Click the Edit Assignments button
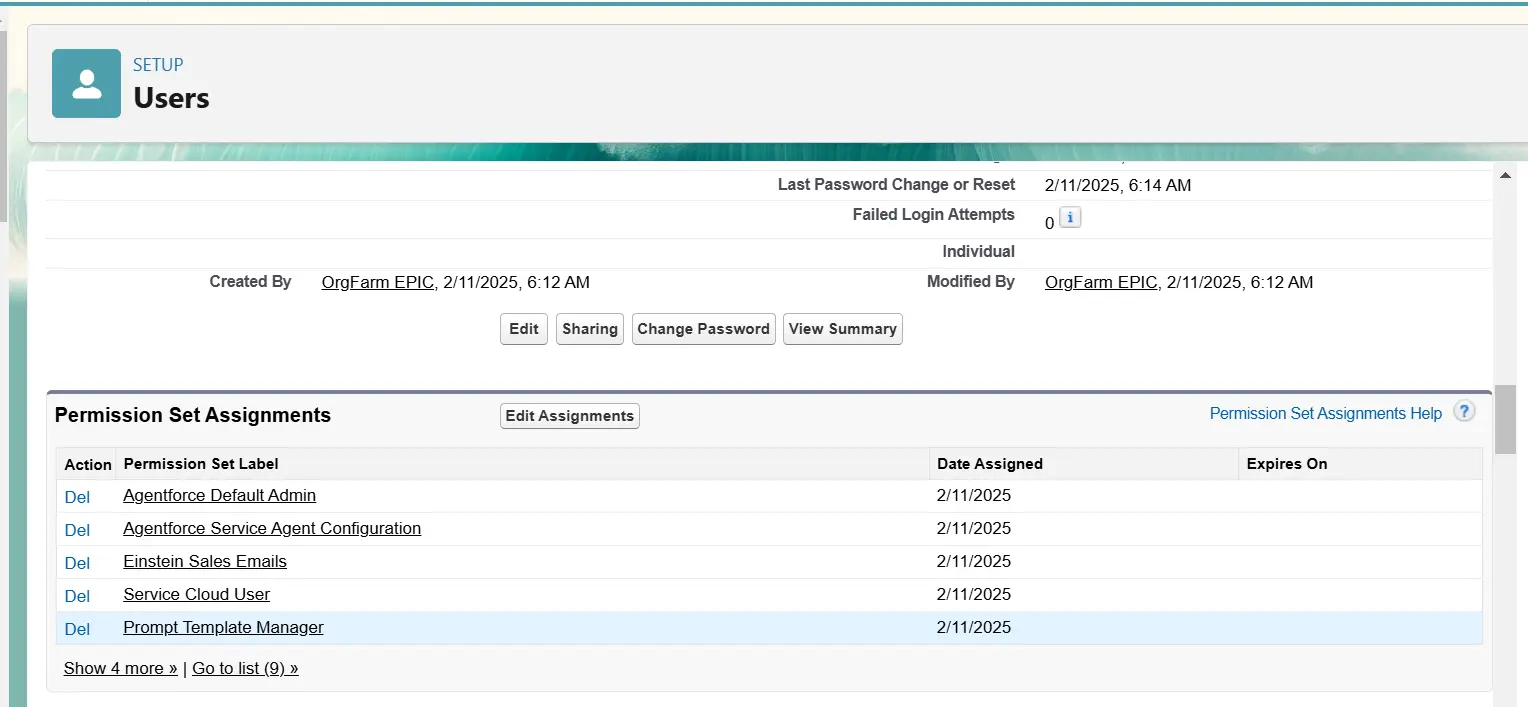Screen dimensions: 1528x707 coord(570,416)
